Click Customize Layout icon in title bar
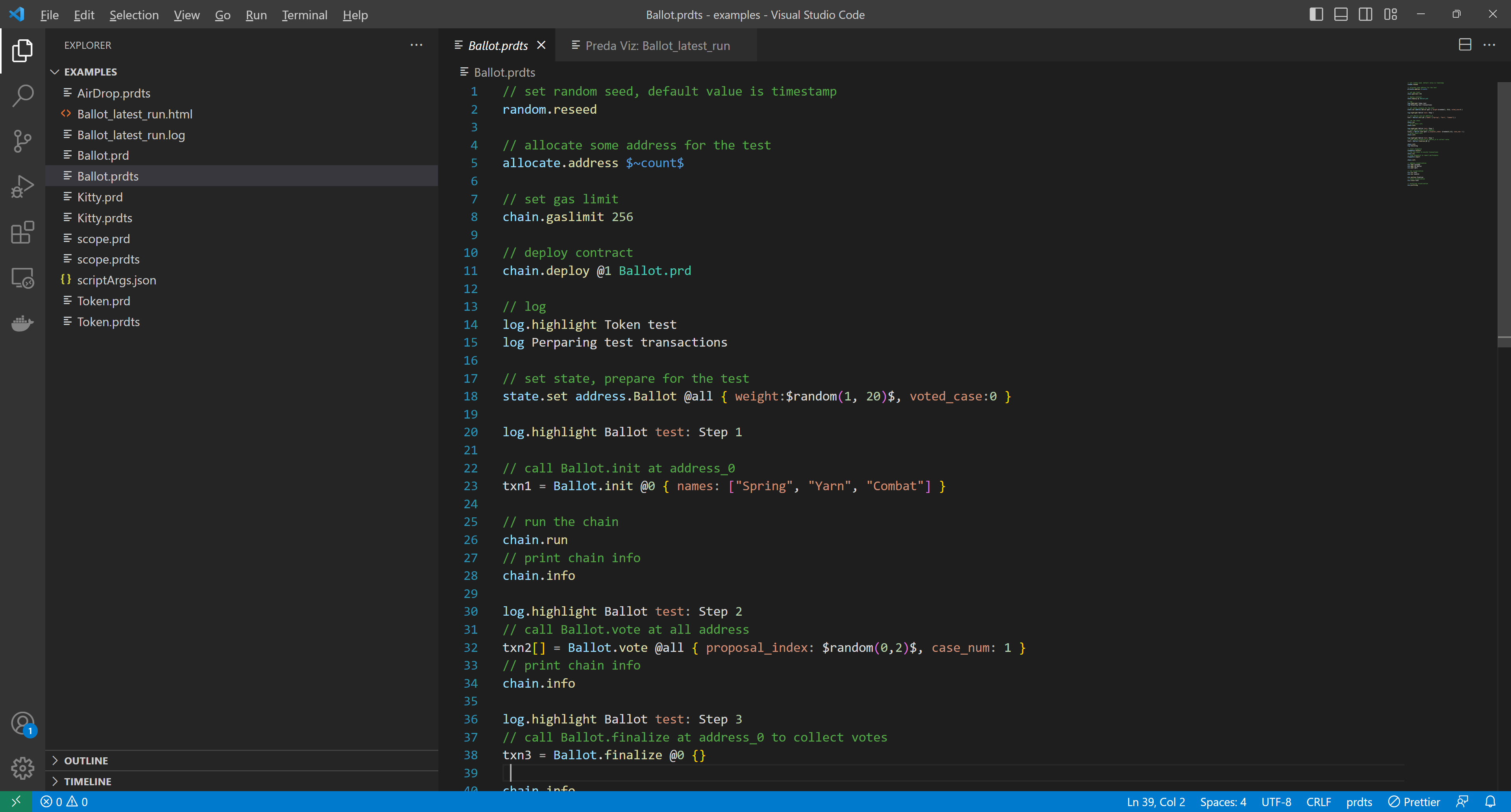The height and width of the screenshot is (812, 1511). coord(1390,14)
